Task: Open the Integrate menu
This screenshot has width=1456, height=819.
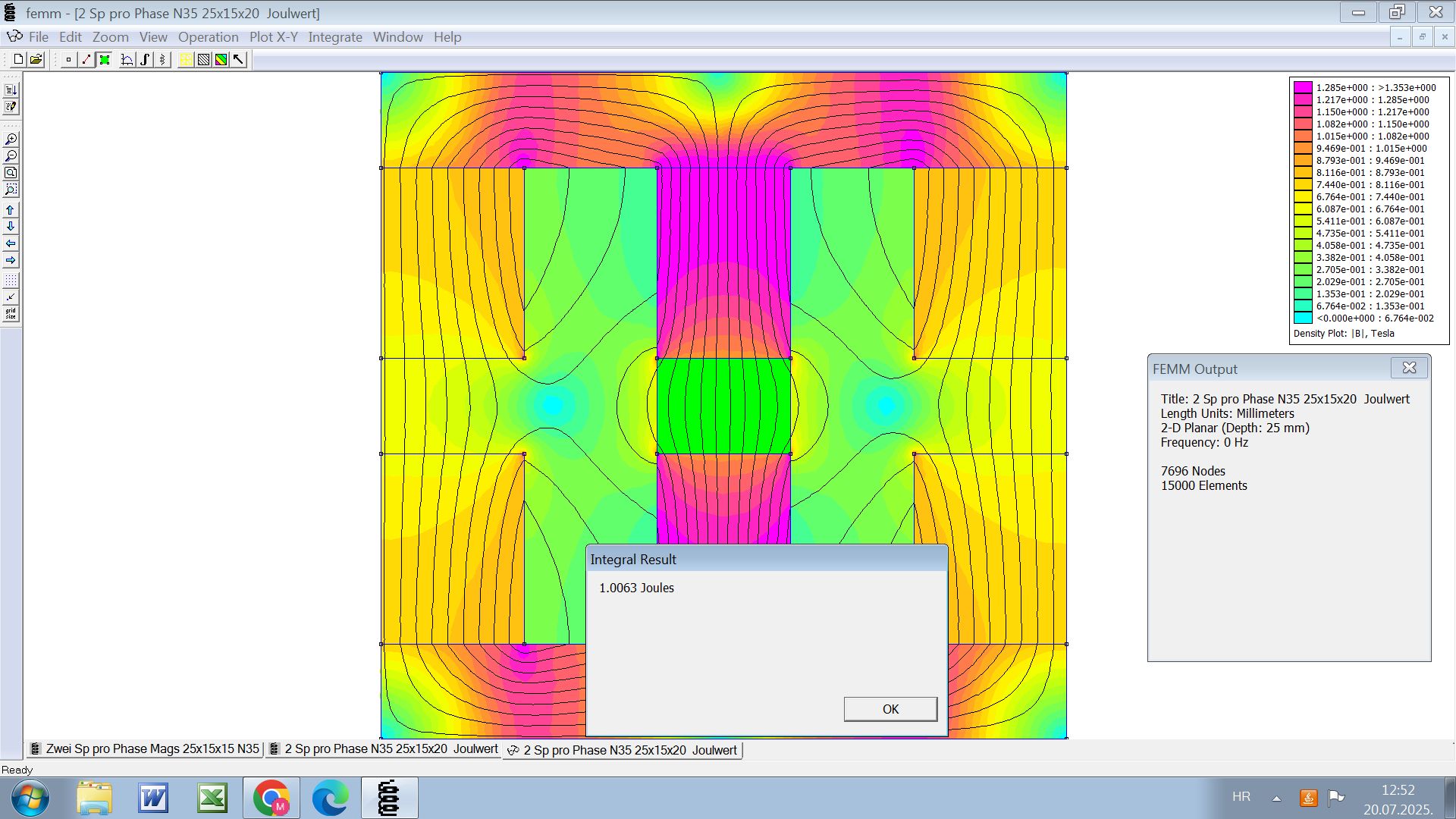Action: point(334,36)
